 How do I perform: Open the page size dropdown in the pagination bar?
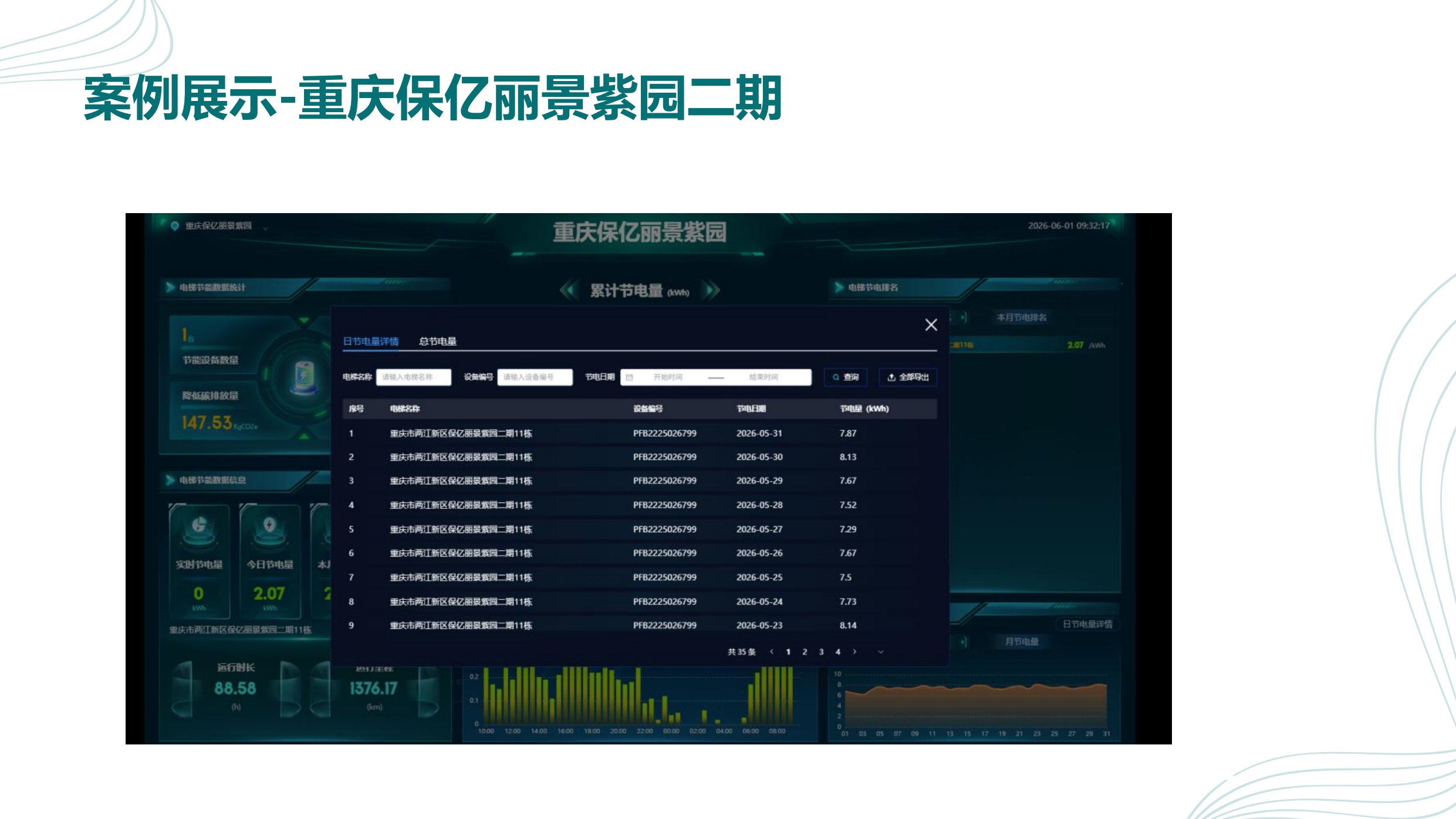point(880,652)
